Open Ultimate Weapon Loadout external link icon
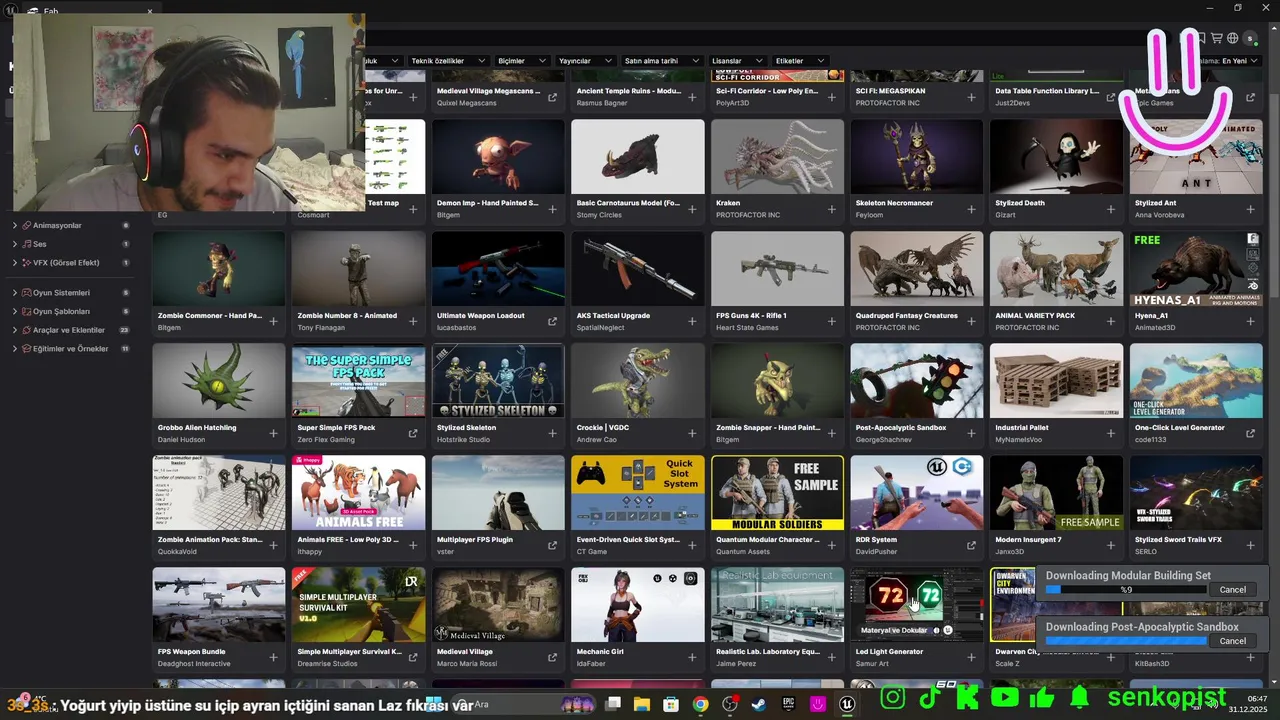 tap(552, 322)
